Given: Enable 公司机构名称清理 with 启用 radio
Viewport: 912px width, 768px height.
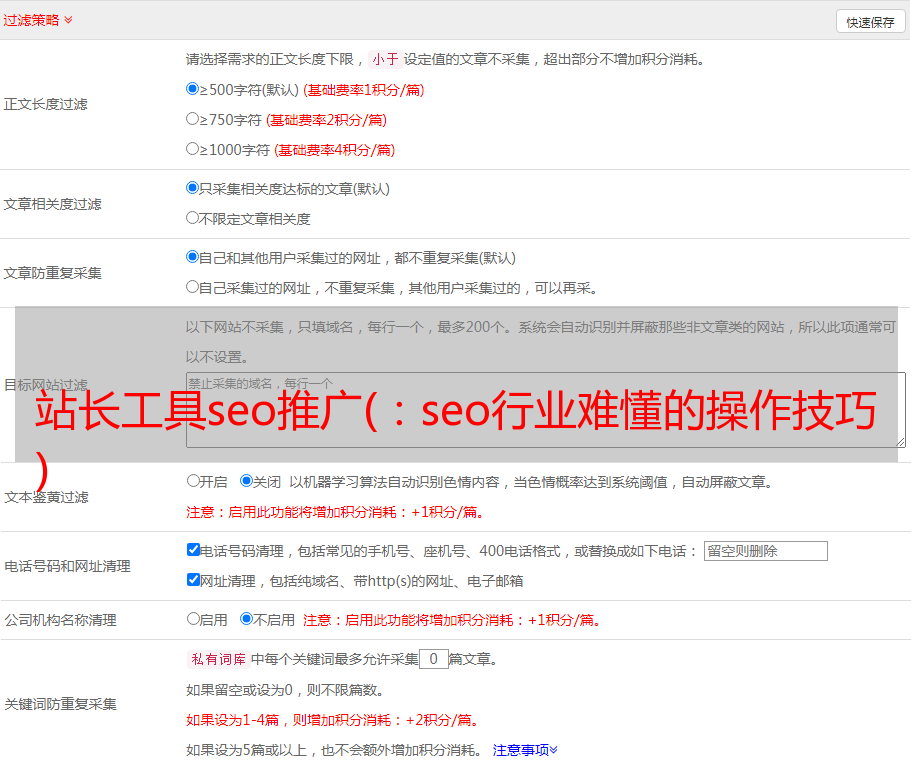Looking at the screenshot, I should coord(193,619).
